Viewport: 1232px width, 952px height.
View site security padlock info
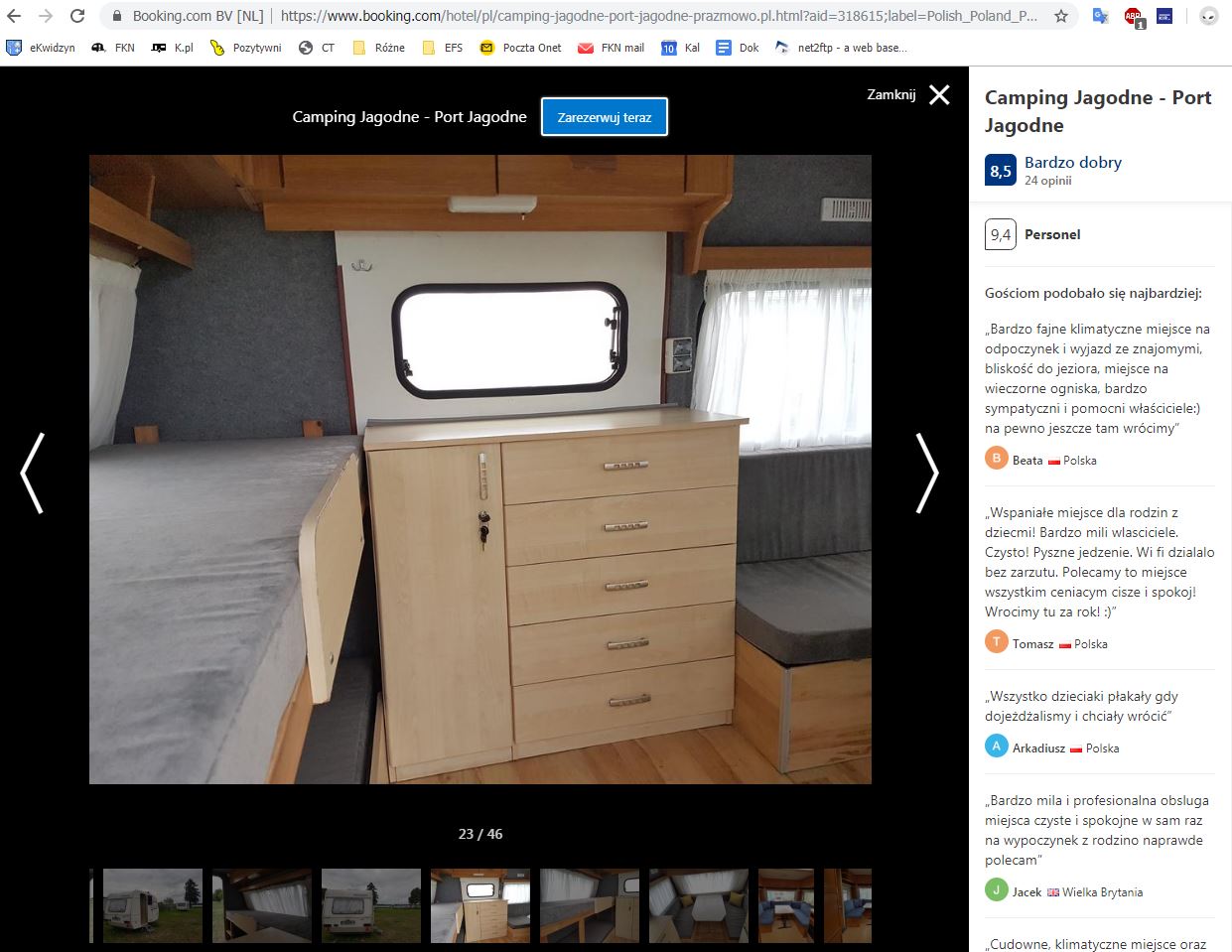(x=117, y=16)
